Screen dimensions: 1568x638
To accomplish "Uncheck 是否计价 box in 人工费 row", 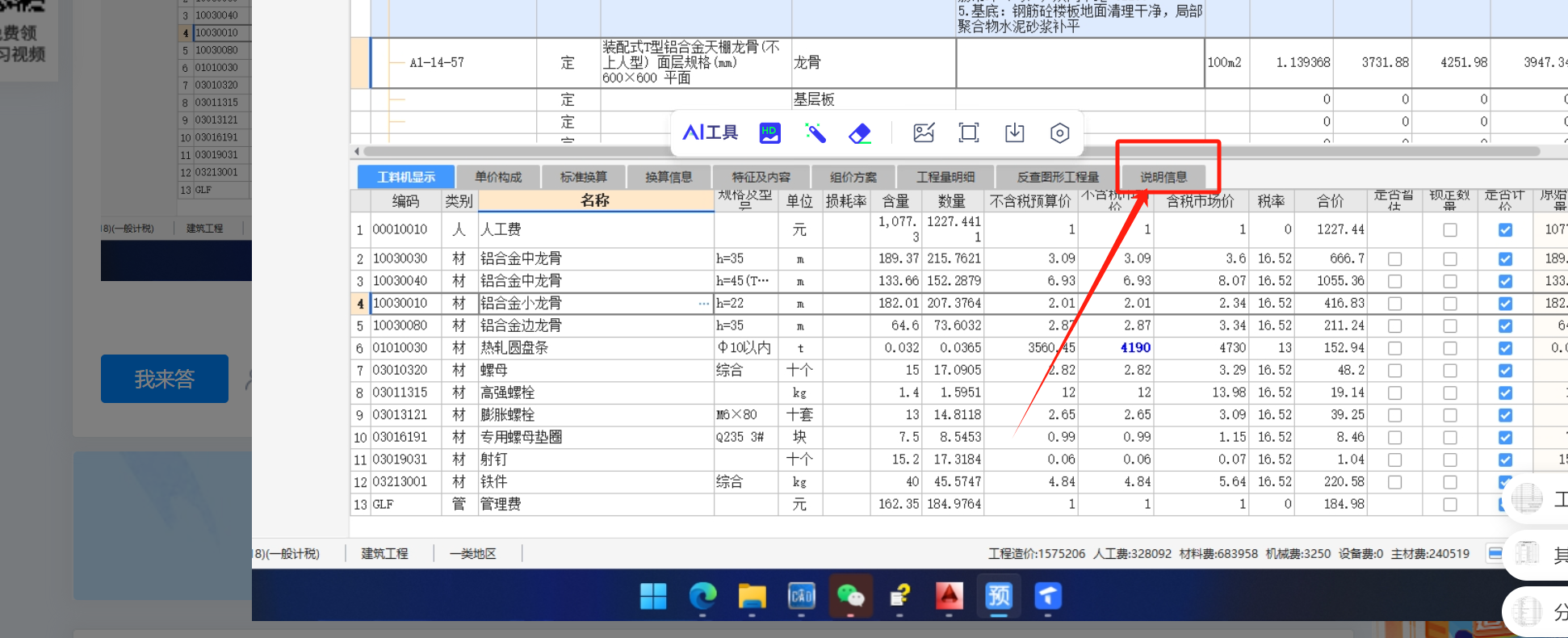I will 1505,230.
